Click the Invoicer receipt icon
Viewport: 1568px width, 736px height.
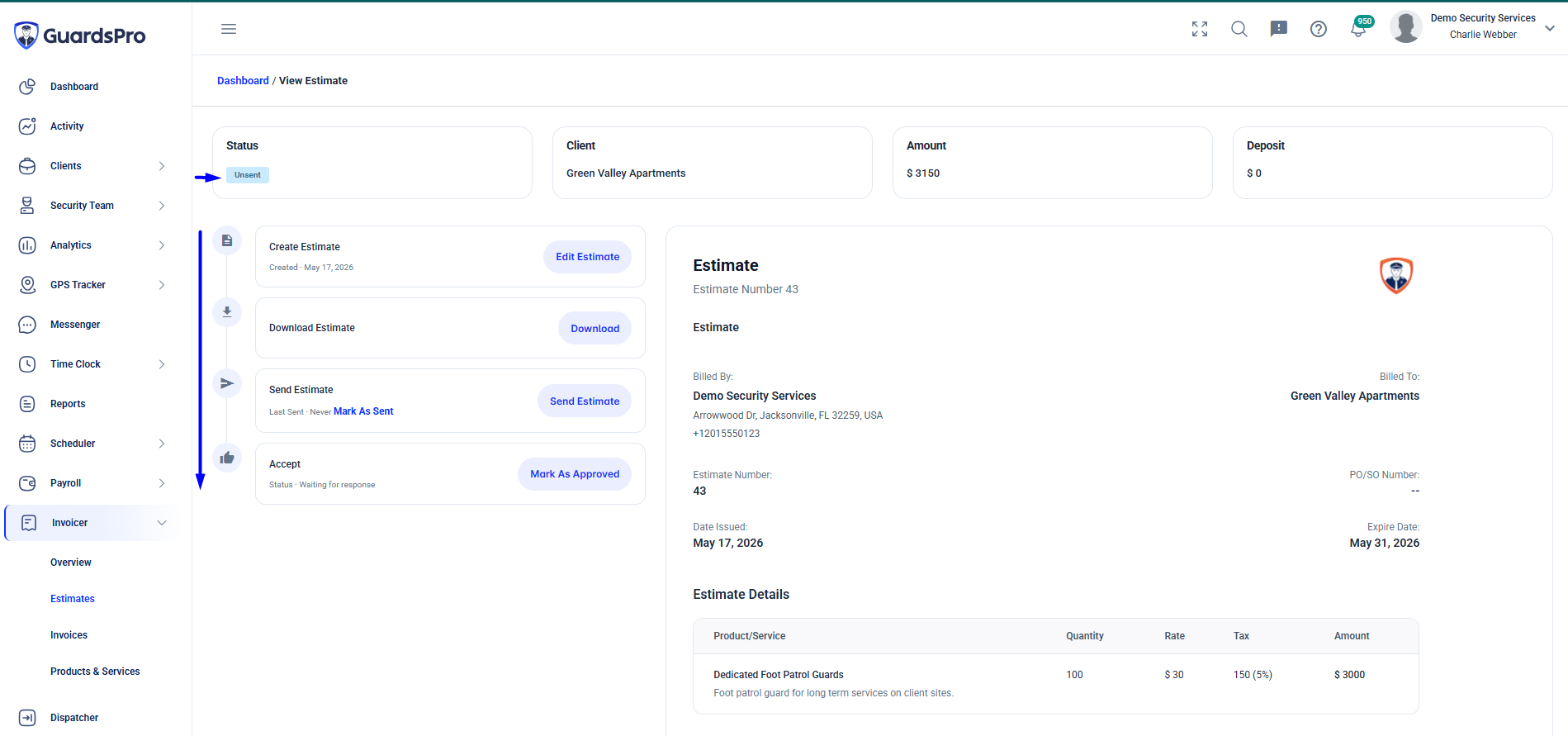point(29,523)
